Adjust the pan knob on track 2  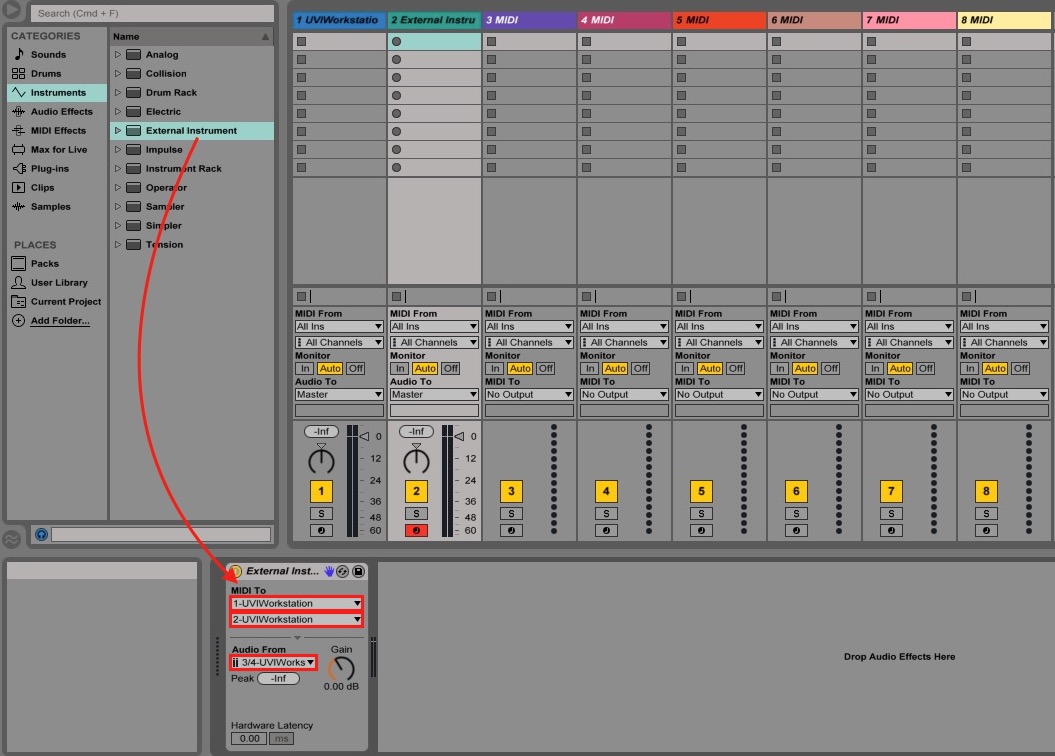416,459
